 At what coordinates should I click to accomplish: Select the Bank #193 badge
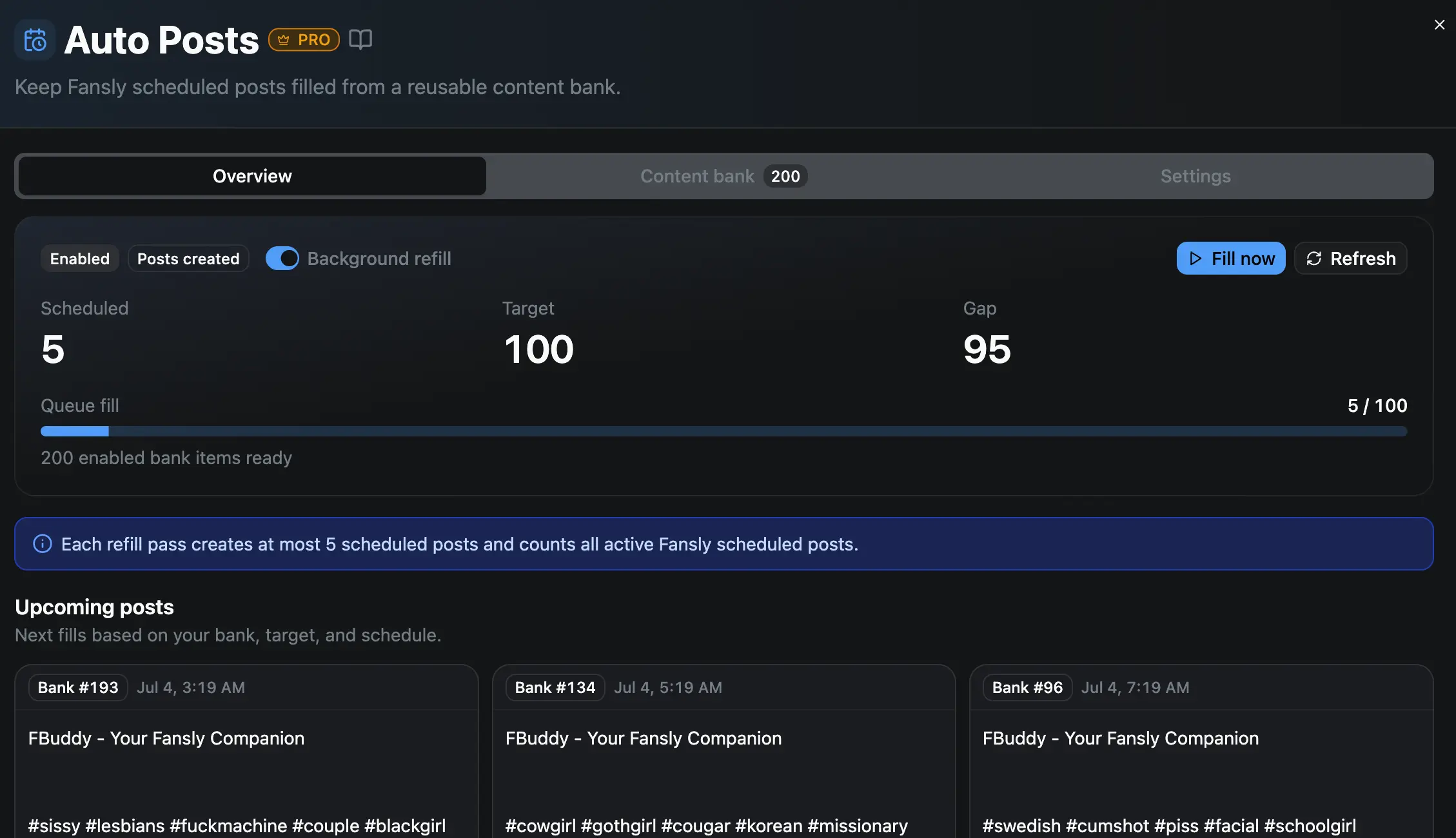[78, 687]
